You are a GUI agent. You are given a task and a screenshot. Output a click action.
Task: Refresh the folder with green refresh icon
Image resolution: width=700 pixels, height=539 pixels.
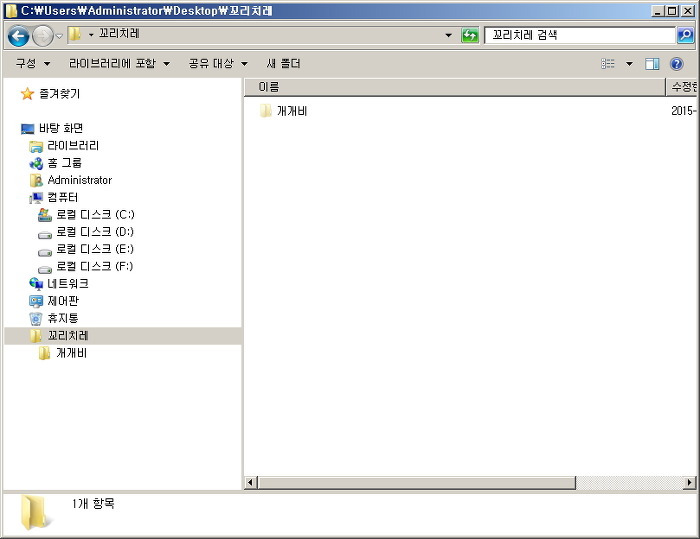(470, 35)
